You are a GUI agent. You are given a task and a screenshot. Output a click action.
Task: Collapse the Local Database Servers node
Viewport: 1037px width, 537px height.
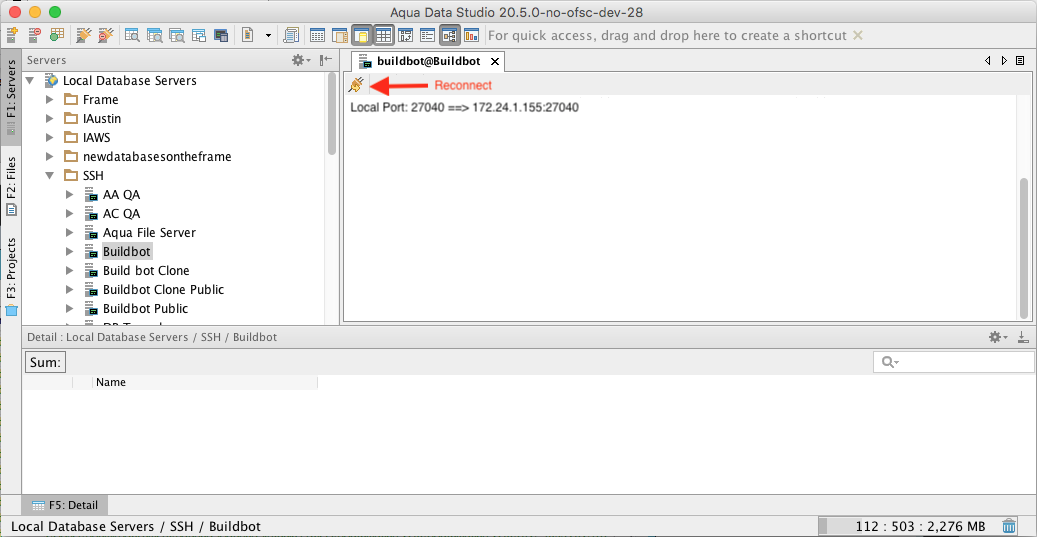(x=30, y=81)
